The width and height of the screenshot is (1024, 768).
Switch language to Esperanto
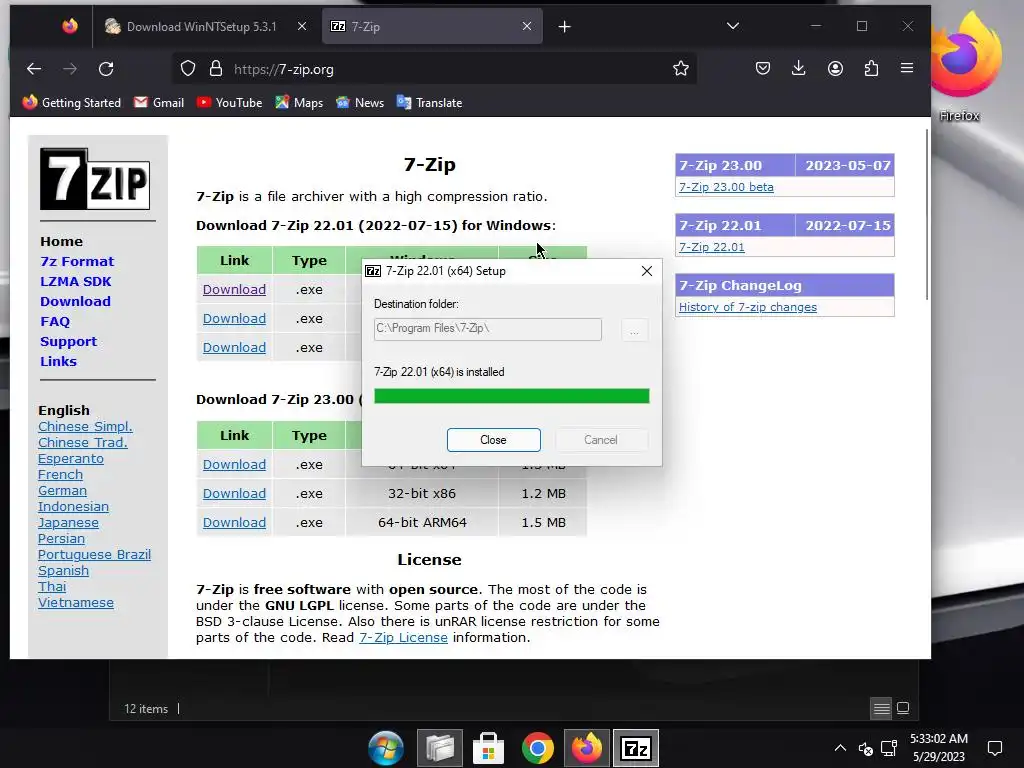71,458
